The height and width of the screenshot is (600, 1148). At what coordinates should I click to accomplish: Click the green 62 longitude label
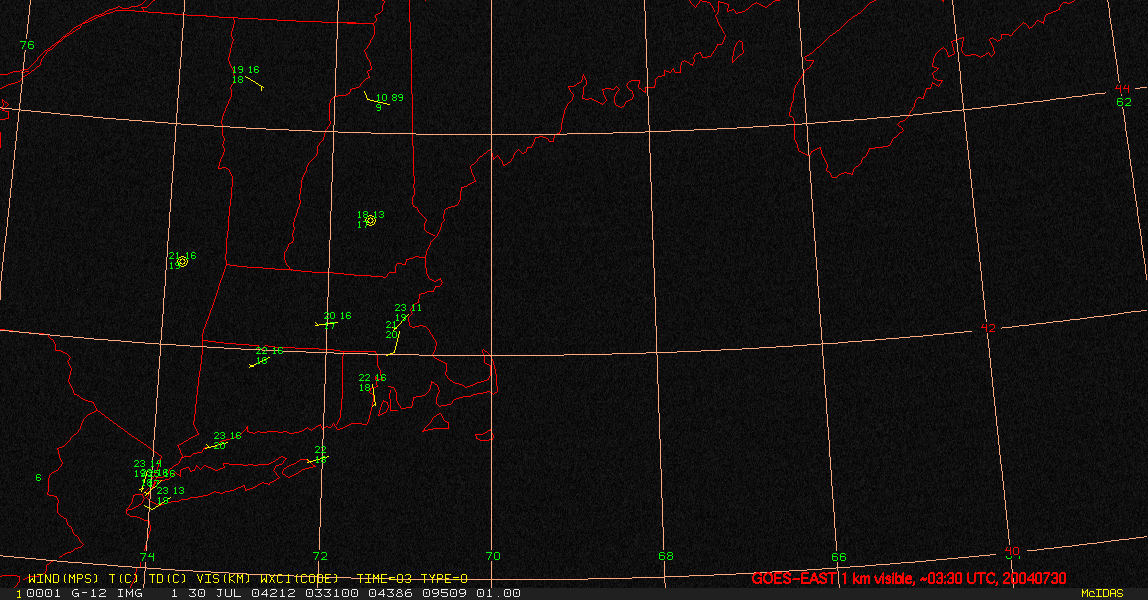(x=1124, y=102)
